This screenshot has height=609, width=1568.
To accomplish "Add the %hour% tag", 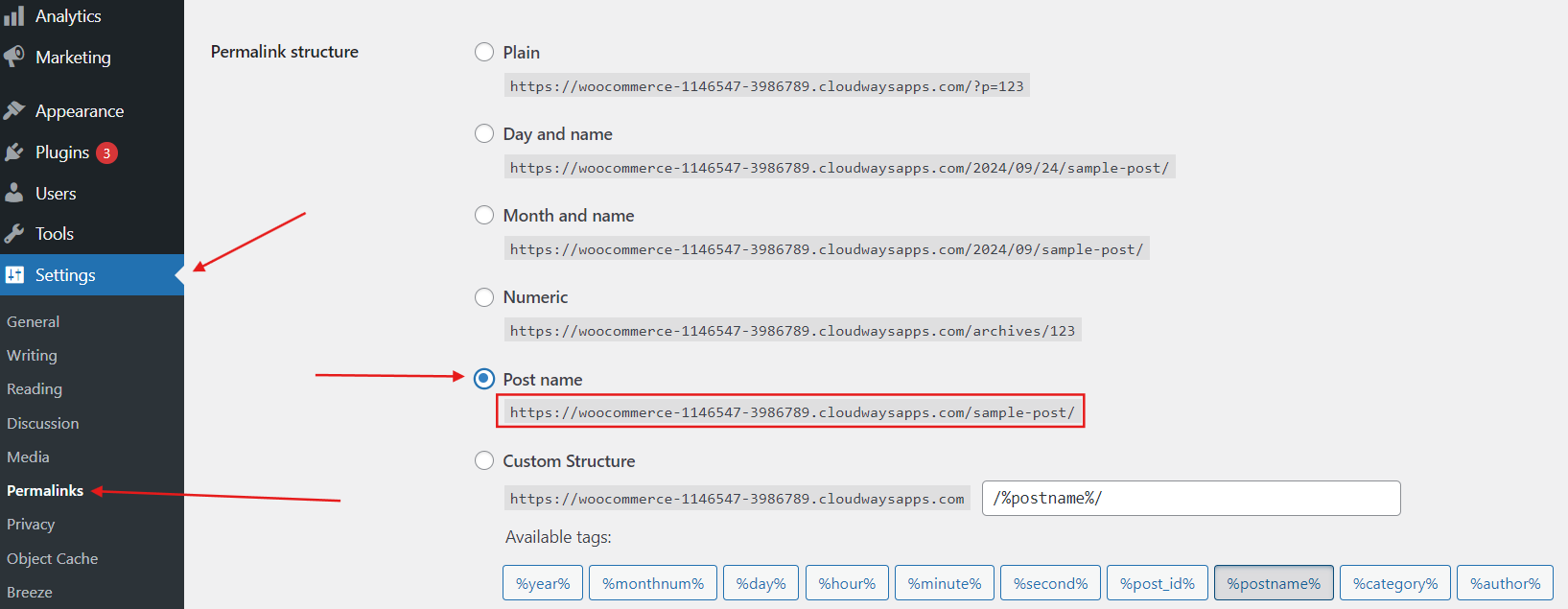I will coord(847,583).
